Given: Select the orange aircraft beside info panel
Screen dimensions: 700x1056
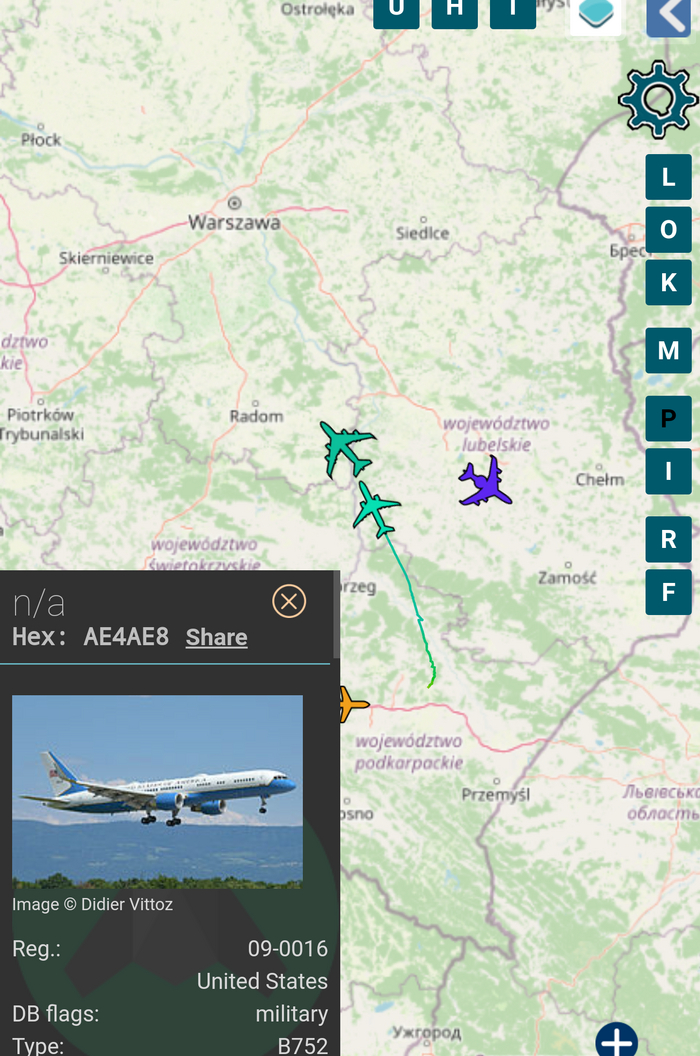Looking at the screenshot, I should click(x=350, y=704).
